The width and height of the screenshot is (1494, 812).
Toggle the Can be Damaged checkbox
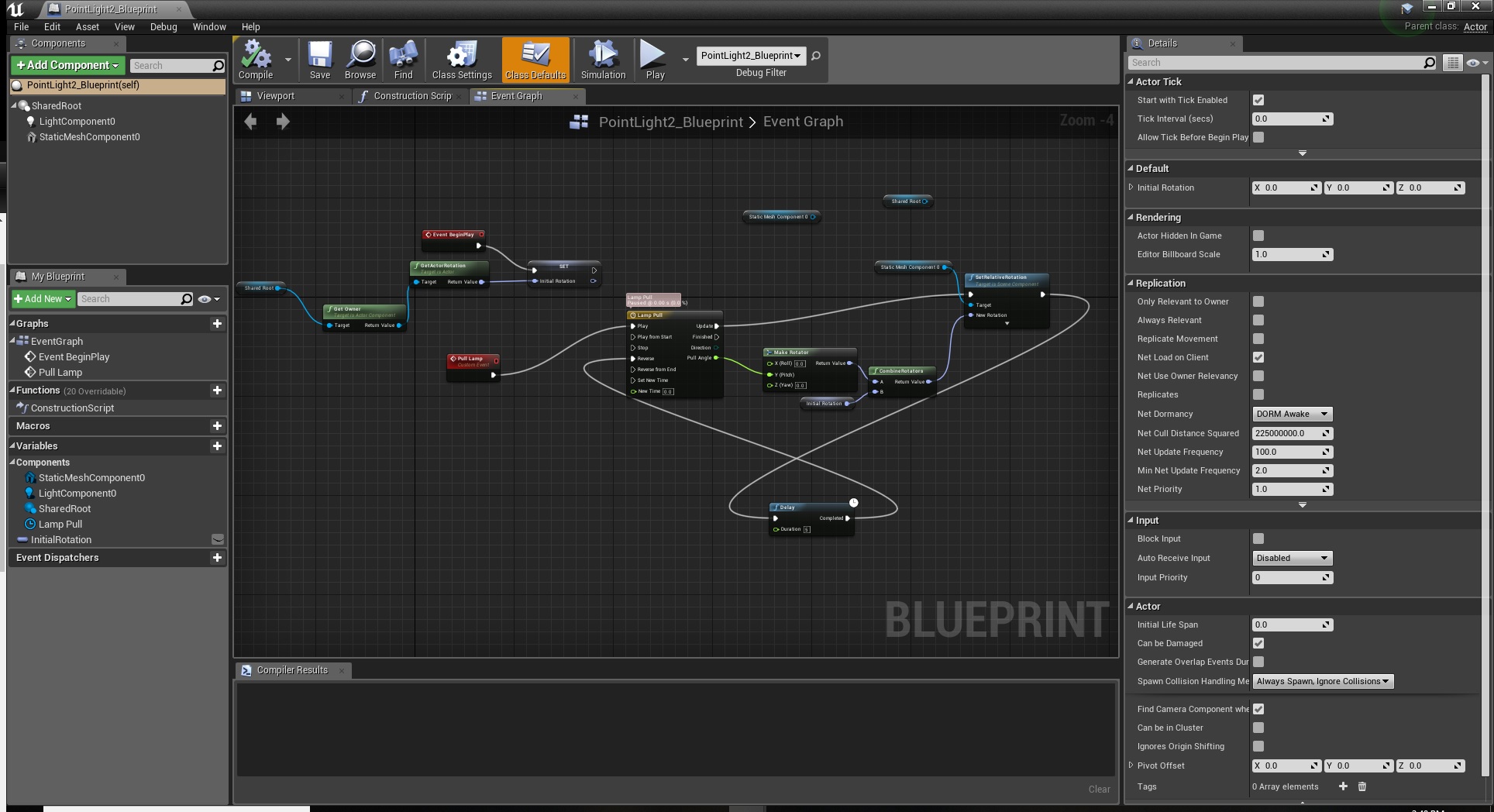pos(1258,643)
